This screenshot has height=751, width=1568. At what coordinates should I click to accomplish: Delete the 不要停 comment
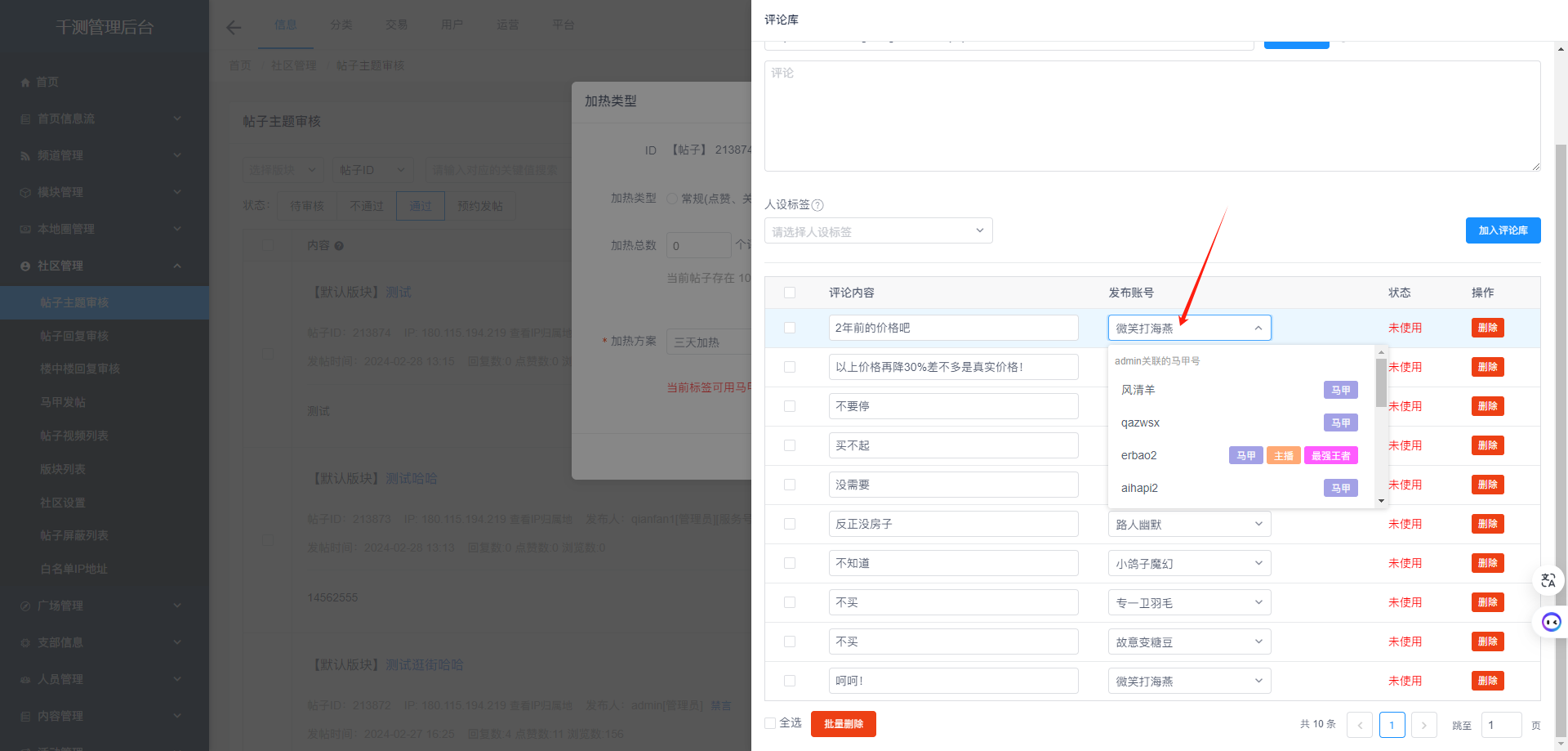(x=1488, y=406)
